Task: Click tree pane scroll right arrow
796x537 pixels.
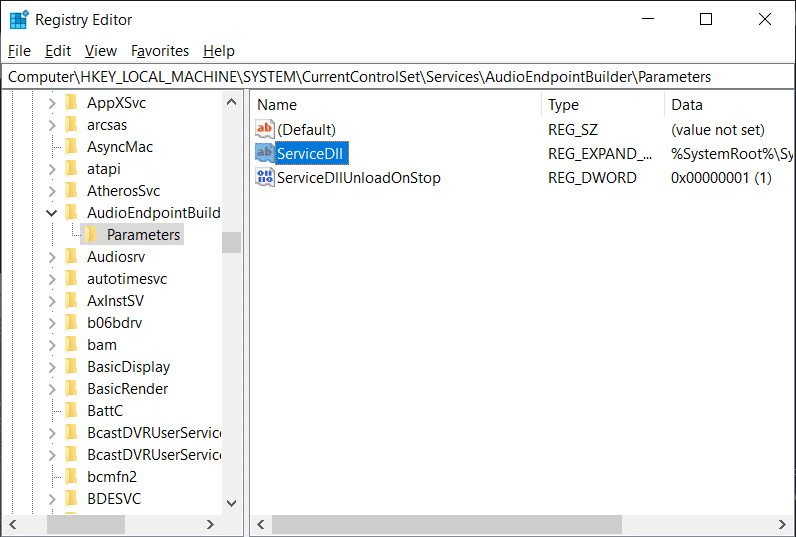Action: coord(210,524)
